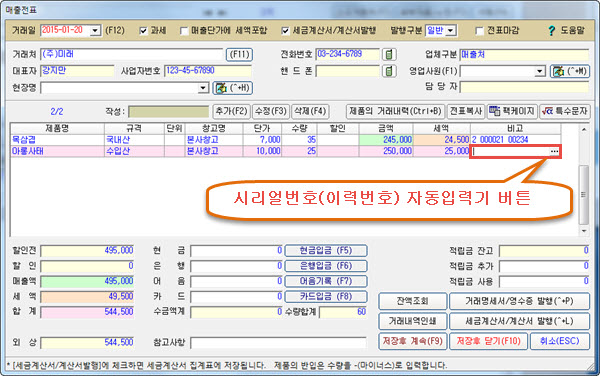600x376 pixels.
Task: Click 삭제(F4) button
Action: pos(310,111)
